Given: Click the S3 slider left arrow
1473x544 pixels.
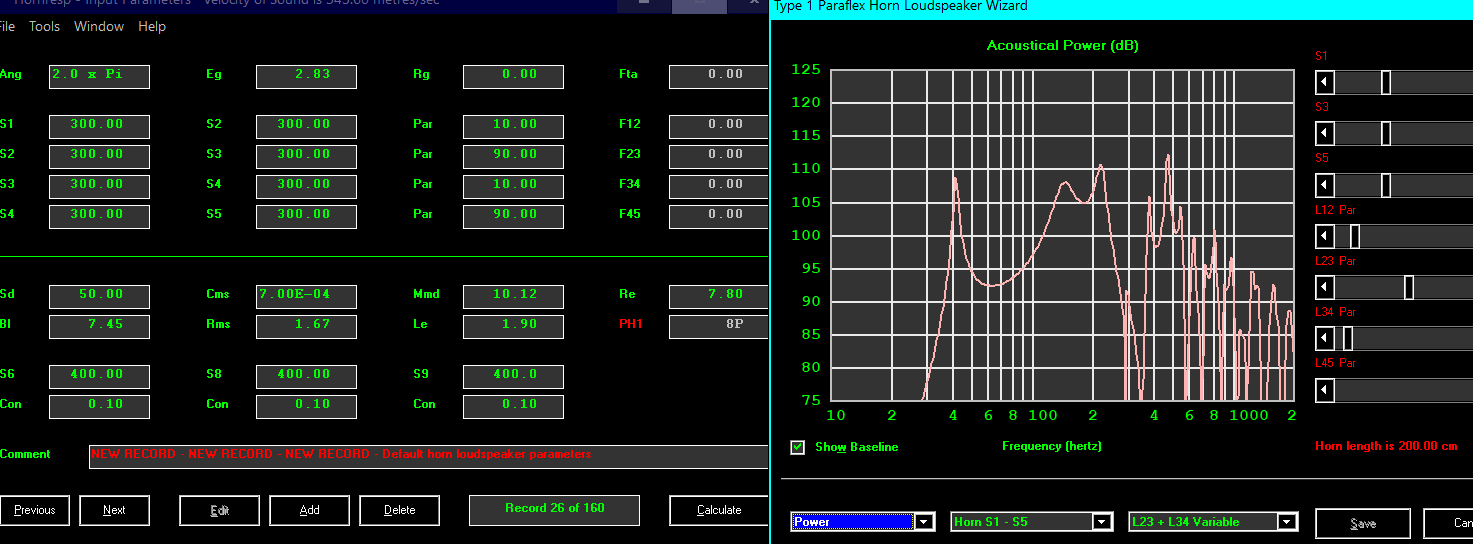Looking at the screenshot, I should click(1325, 133).
